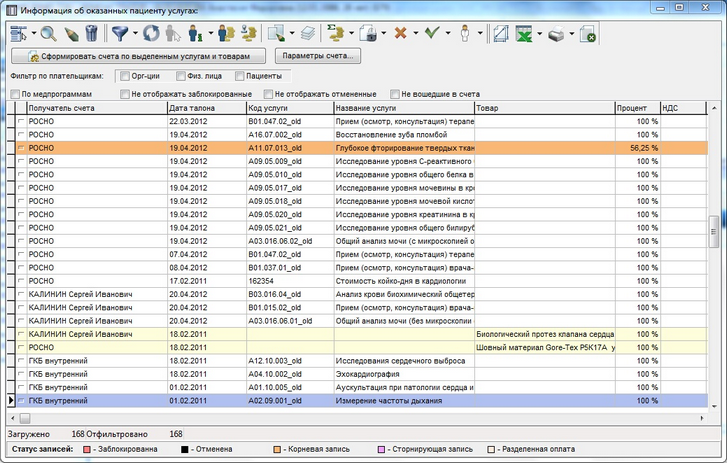Sort by Процент column header

tap(638, 108)
